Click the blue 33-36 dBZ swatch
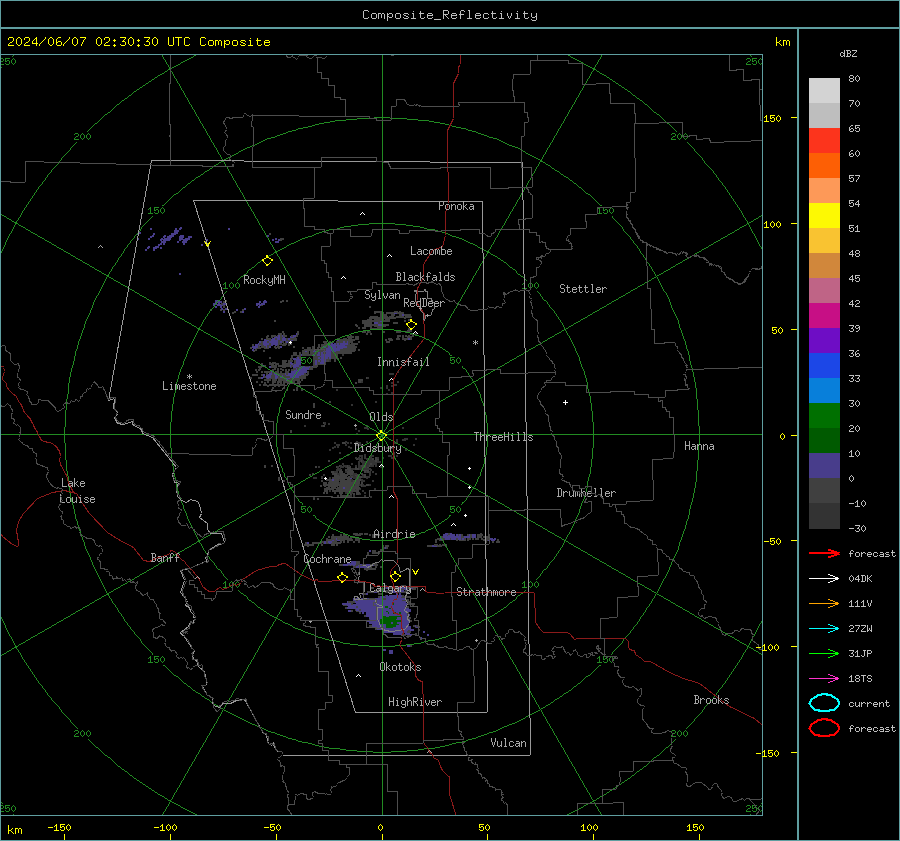This screenshot has width=900, height=841. 824,366
